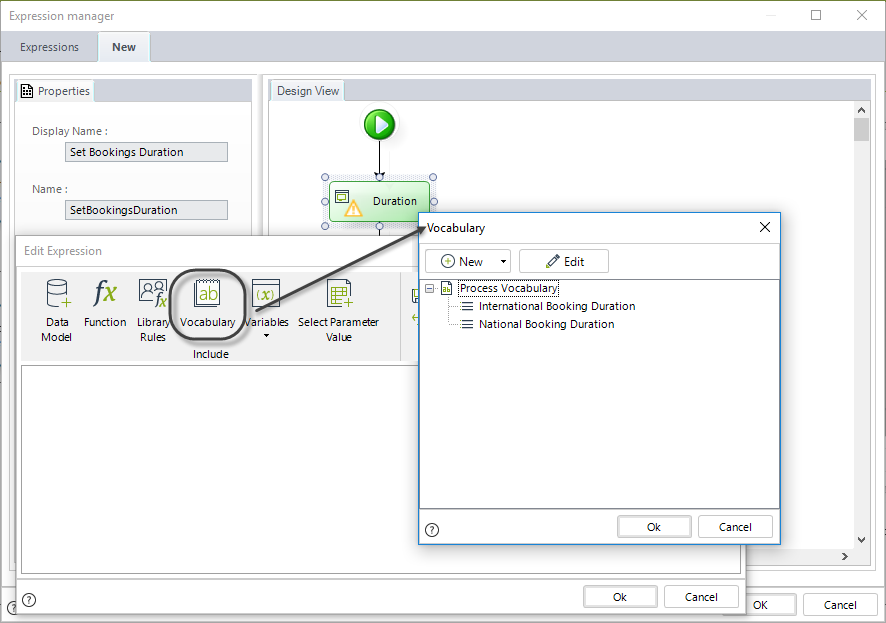This screenshot has width=886, height=623.
Task: Select International Booking Duration item
Action: (556, 306)
